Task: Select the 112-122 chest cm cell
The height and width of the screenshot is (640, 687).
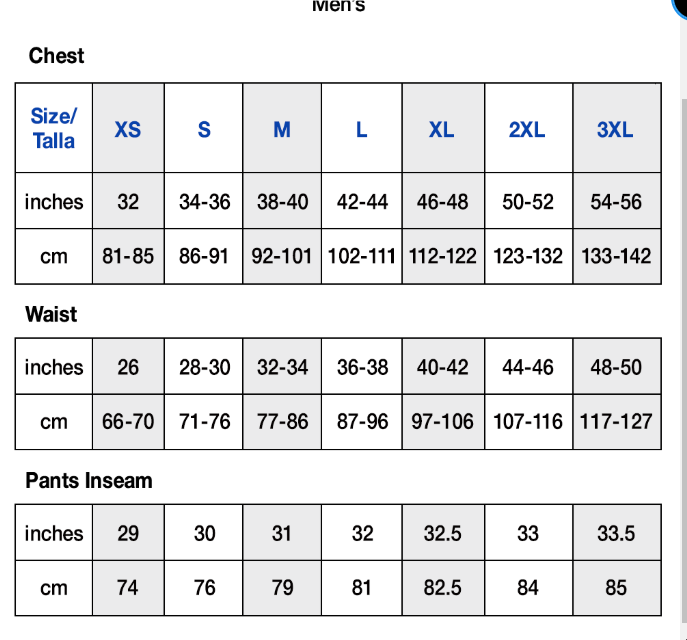Action: pyautogui.click(x=442, y=256)
